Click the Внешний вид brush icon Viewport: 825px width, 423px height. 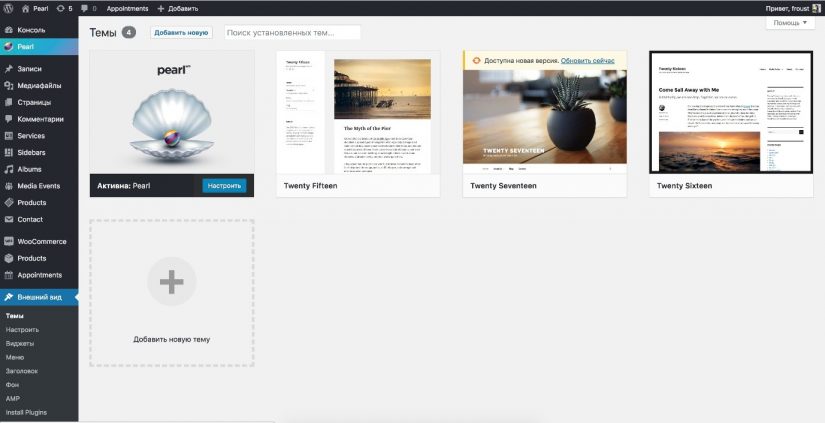[x=8, y=297]
